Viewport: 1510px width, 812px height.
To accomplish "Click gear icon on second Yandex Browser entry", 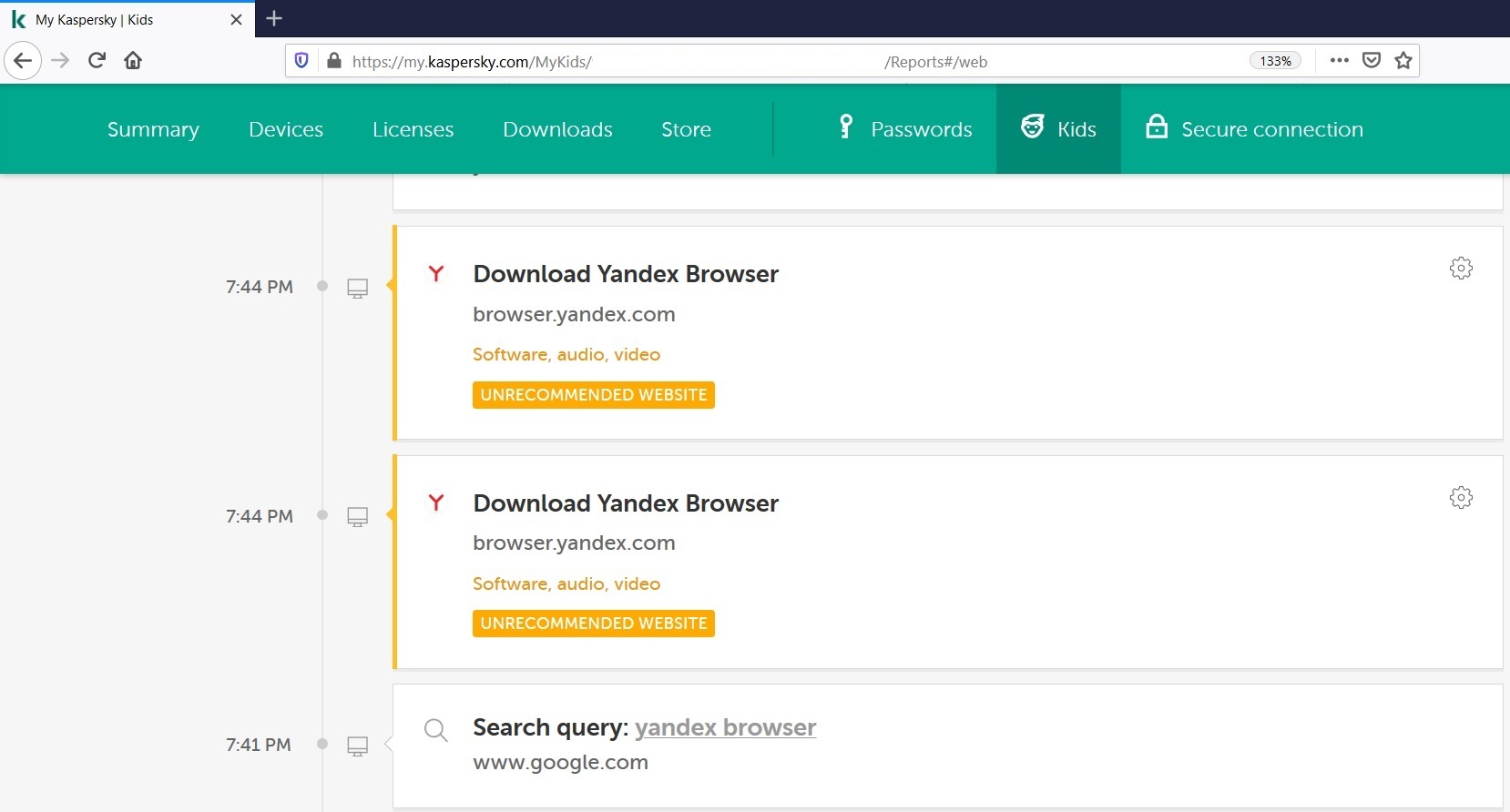I will (1460, 498).
